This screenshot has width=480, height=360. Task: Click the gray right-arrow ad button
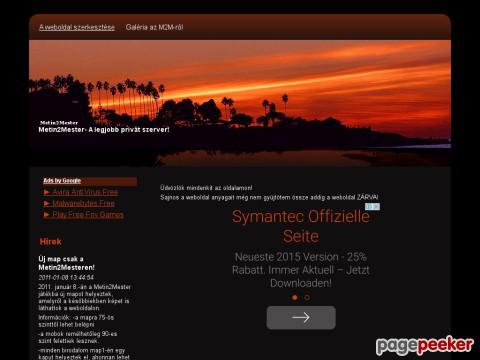pyautogui.click(x=301, y=318)
